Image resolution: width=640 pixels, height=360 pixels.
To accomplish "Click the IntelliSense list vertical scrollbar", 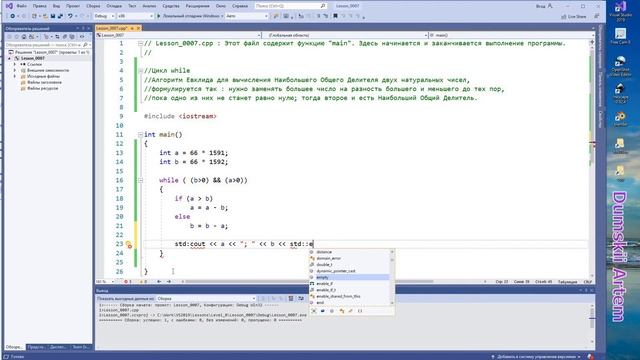I will (392, 277).
